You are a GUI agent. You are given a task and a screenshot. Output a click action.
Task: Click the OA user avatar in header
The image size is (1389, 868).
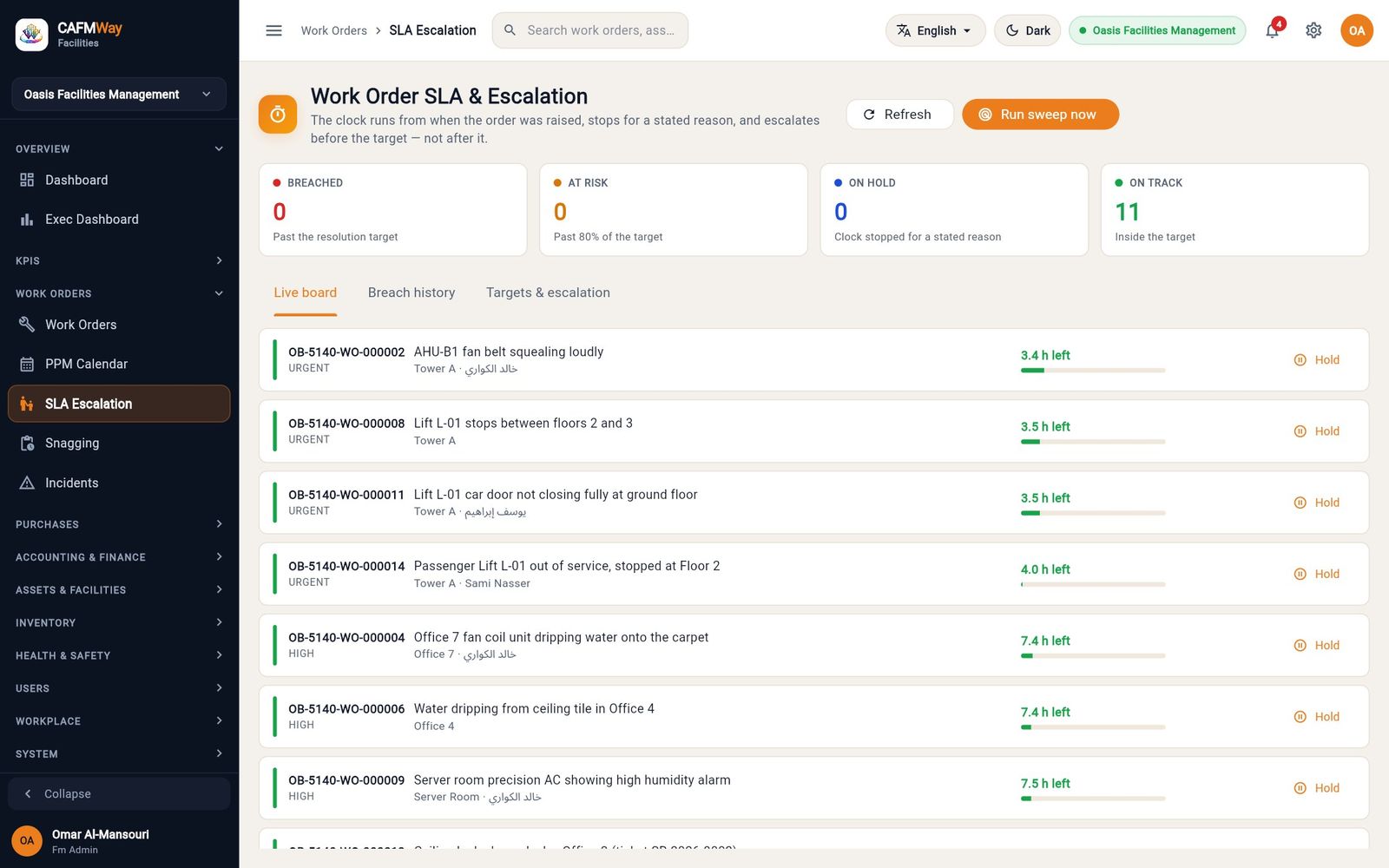[x=1356, y=30]
